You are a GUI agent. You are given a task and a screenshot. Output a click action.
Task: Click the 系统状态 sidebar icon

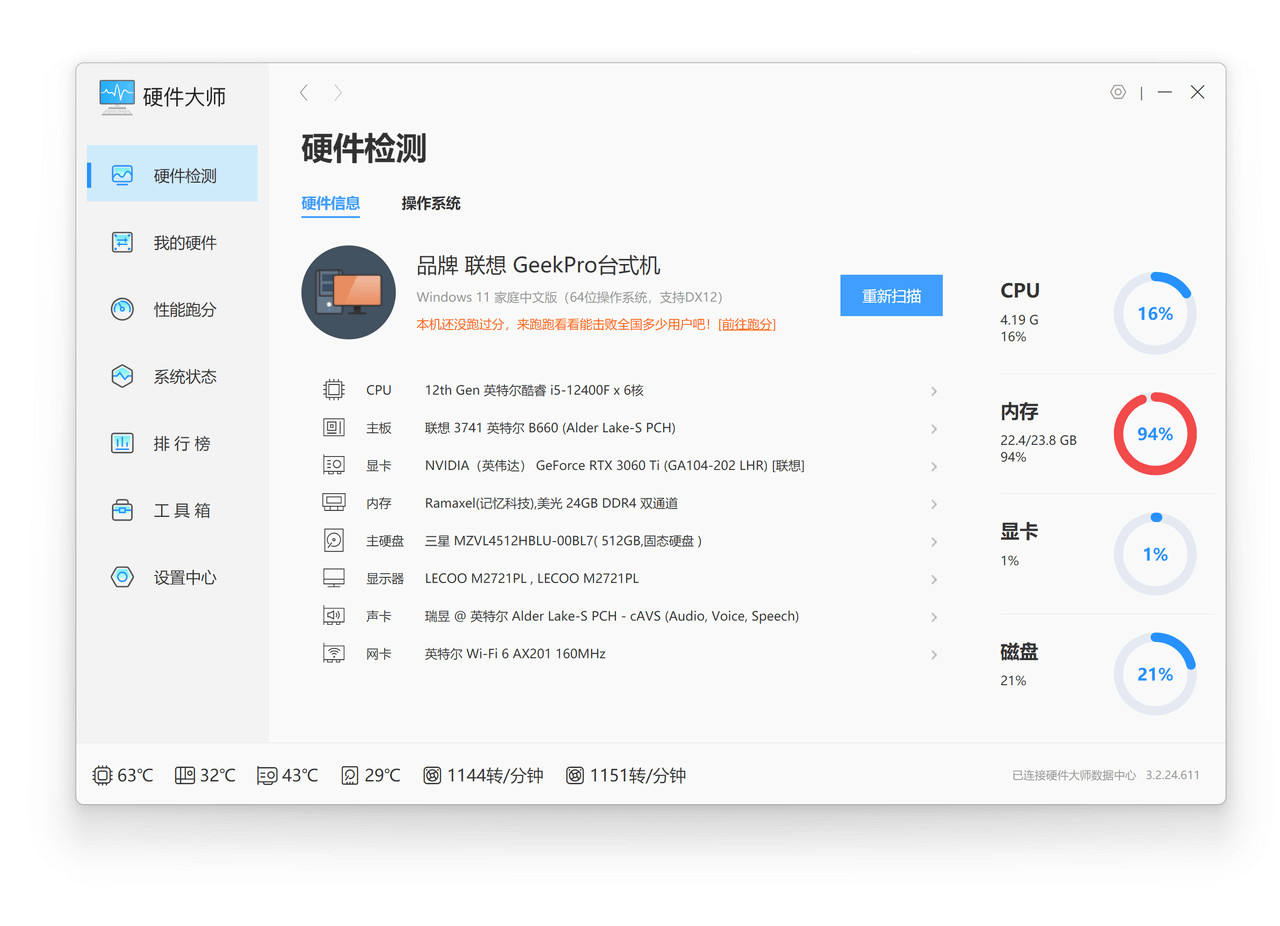(122, 376)
